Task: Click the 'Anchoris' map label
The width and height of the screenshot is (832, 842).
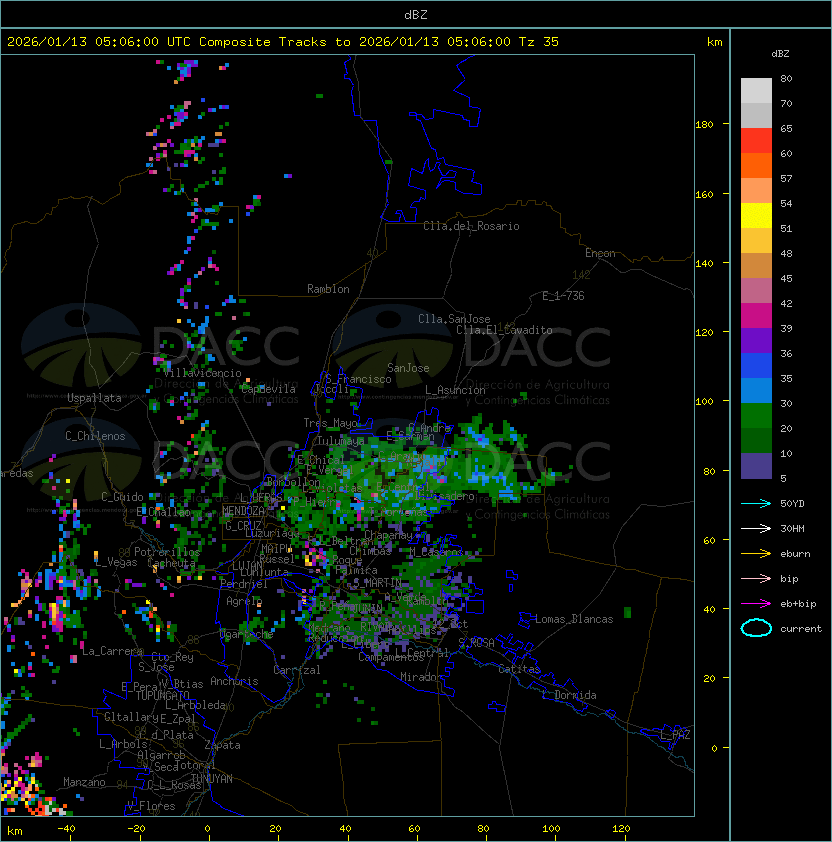Action: (x=234, y=681)
